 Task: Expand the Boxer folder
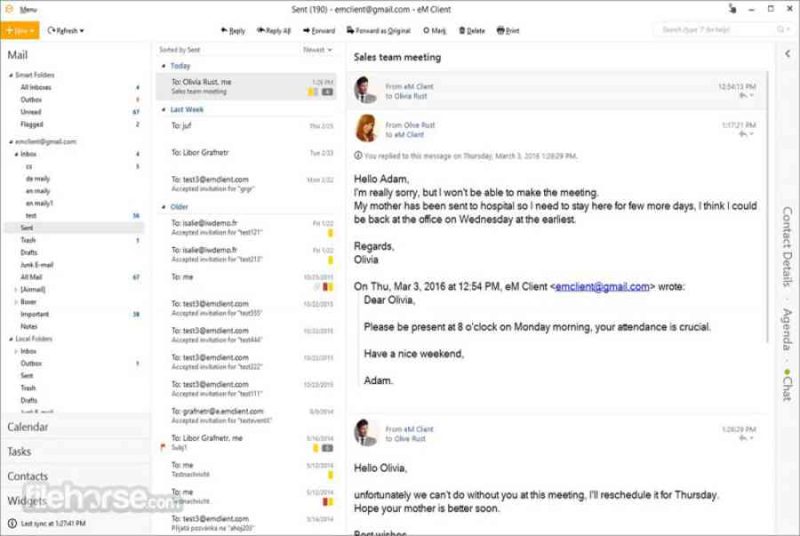tap(16, 302)
